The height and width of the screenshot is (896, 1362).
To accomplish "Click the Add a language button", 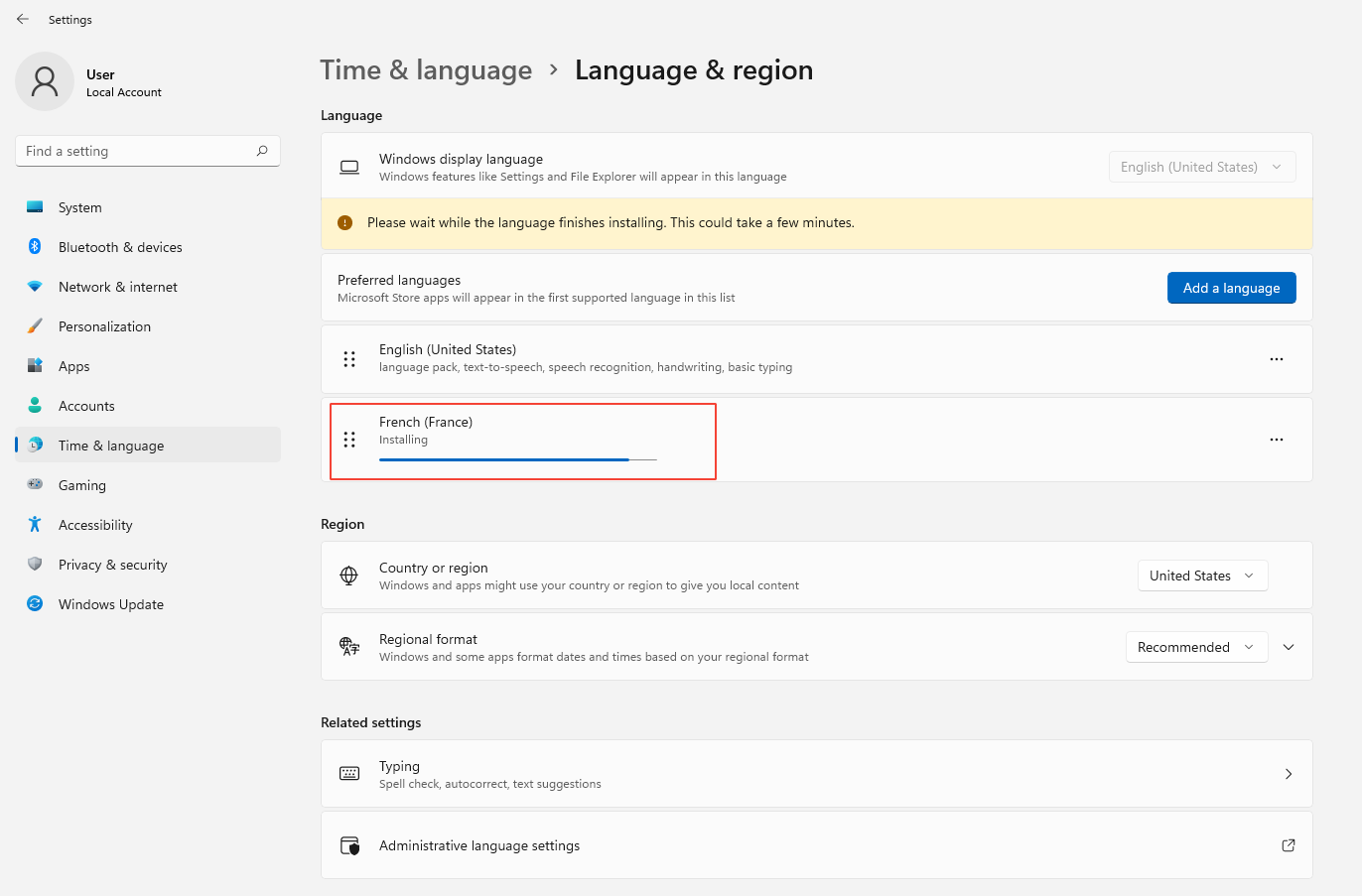I will click(x=1231, y=288).
